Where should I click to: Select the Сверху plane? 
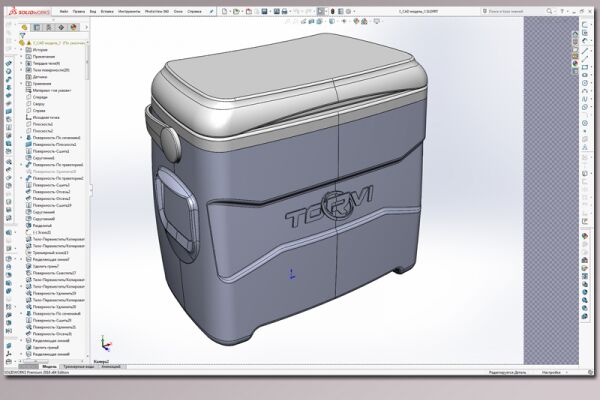click(35, 104)
